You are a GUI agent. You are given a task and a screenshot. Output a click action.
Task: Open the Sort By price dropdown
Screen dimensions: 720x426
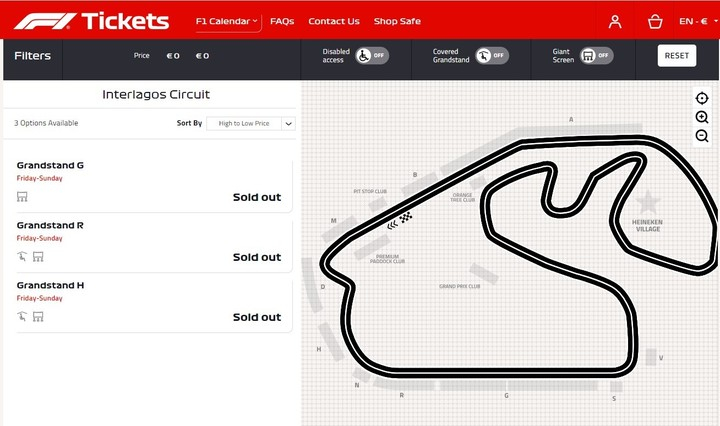(x=251, y=123)
